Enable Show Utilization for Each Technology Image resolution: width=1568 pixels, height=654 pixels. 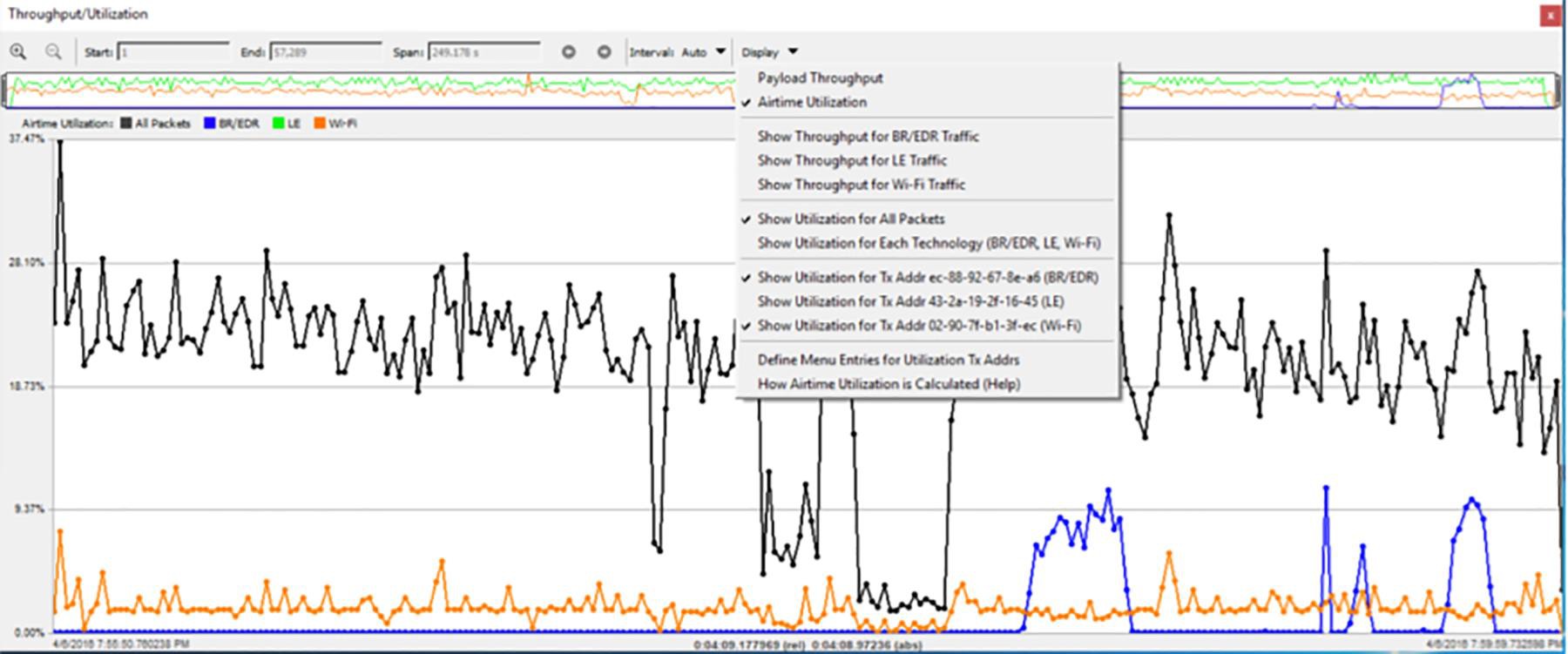(x=927, y=243)
